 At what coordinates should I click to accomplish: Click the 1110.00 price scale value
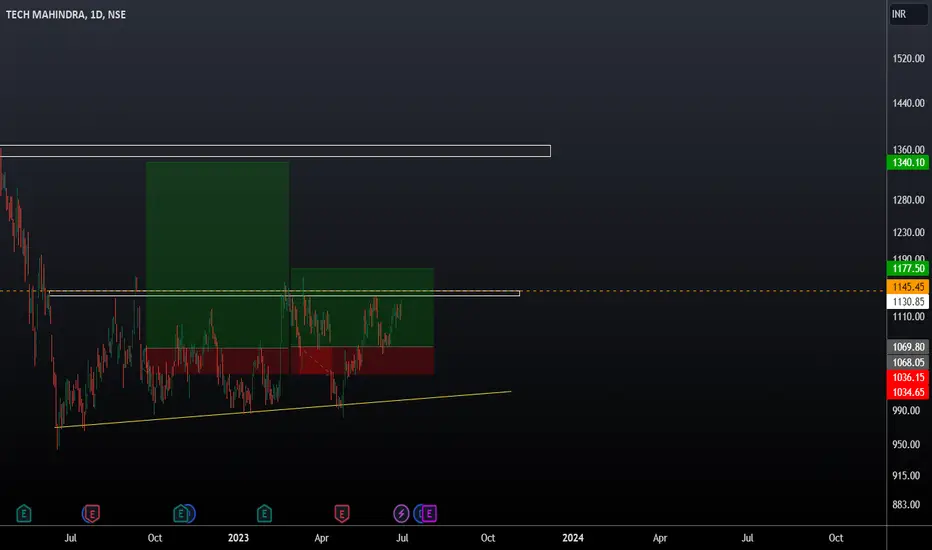click(x=908, y=316)
